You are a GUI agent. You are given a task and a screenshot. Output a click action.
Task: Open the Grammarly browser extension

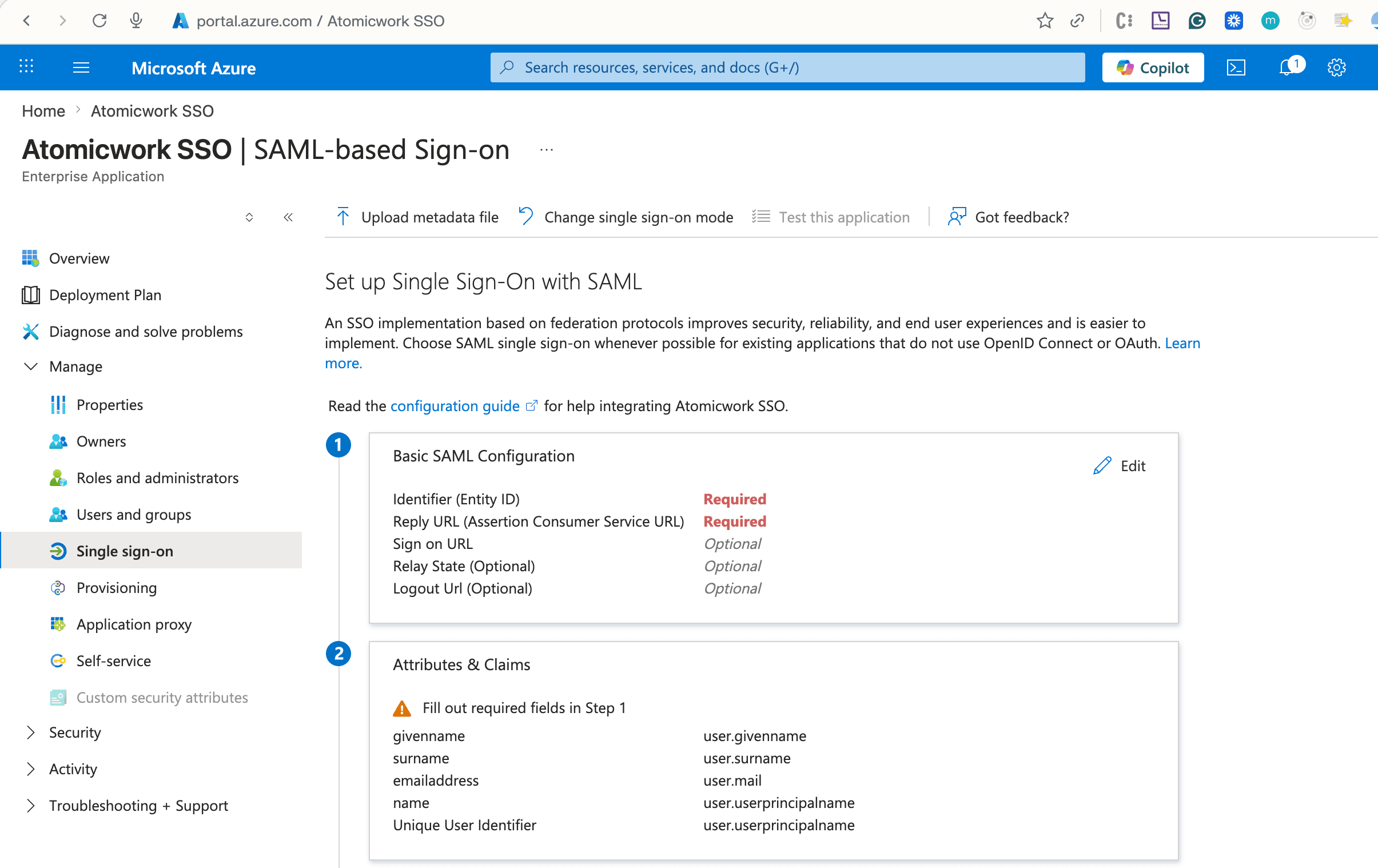click(1197, 21)
